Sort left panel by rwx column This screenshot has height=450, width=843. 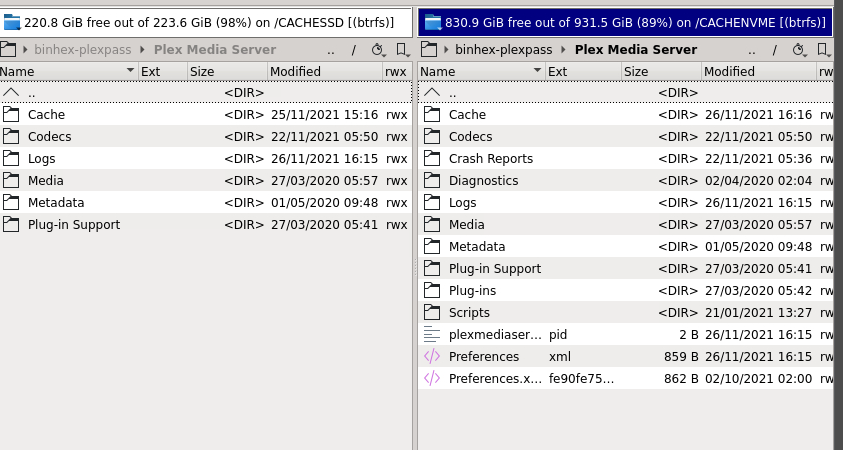coord(397,72)
